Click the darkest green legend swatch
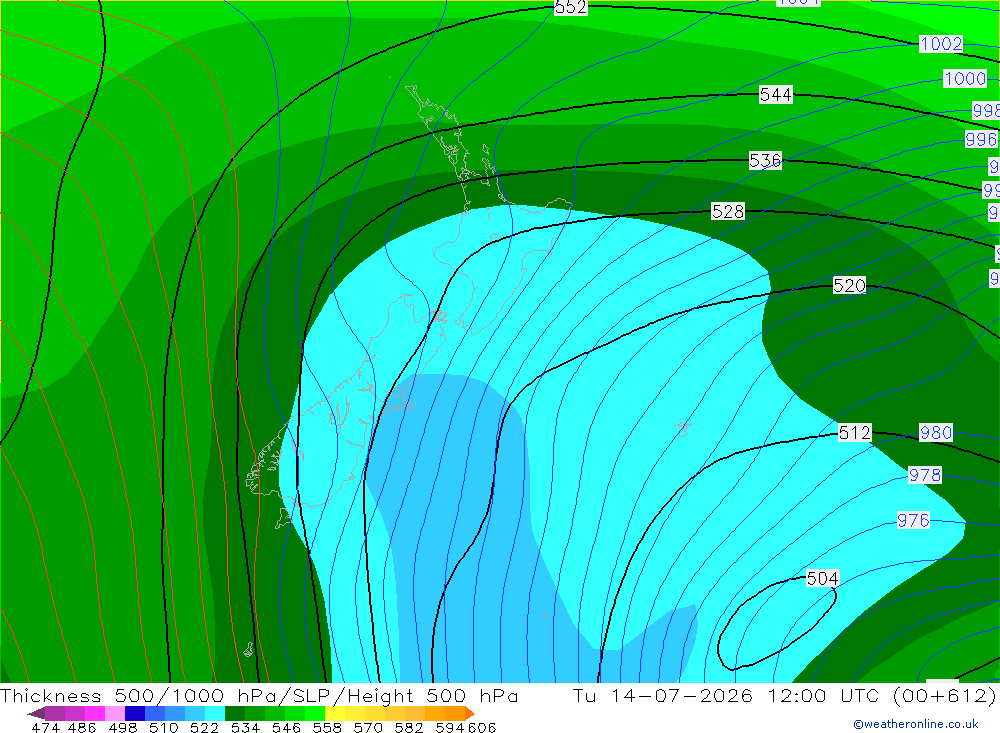Screen dimensions: 1000x733 pyautogui.click(x=235, y=713)
